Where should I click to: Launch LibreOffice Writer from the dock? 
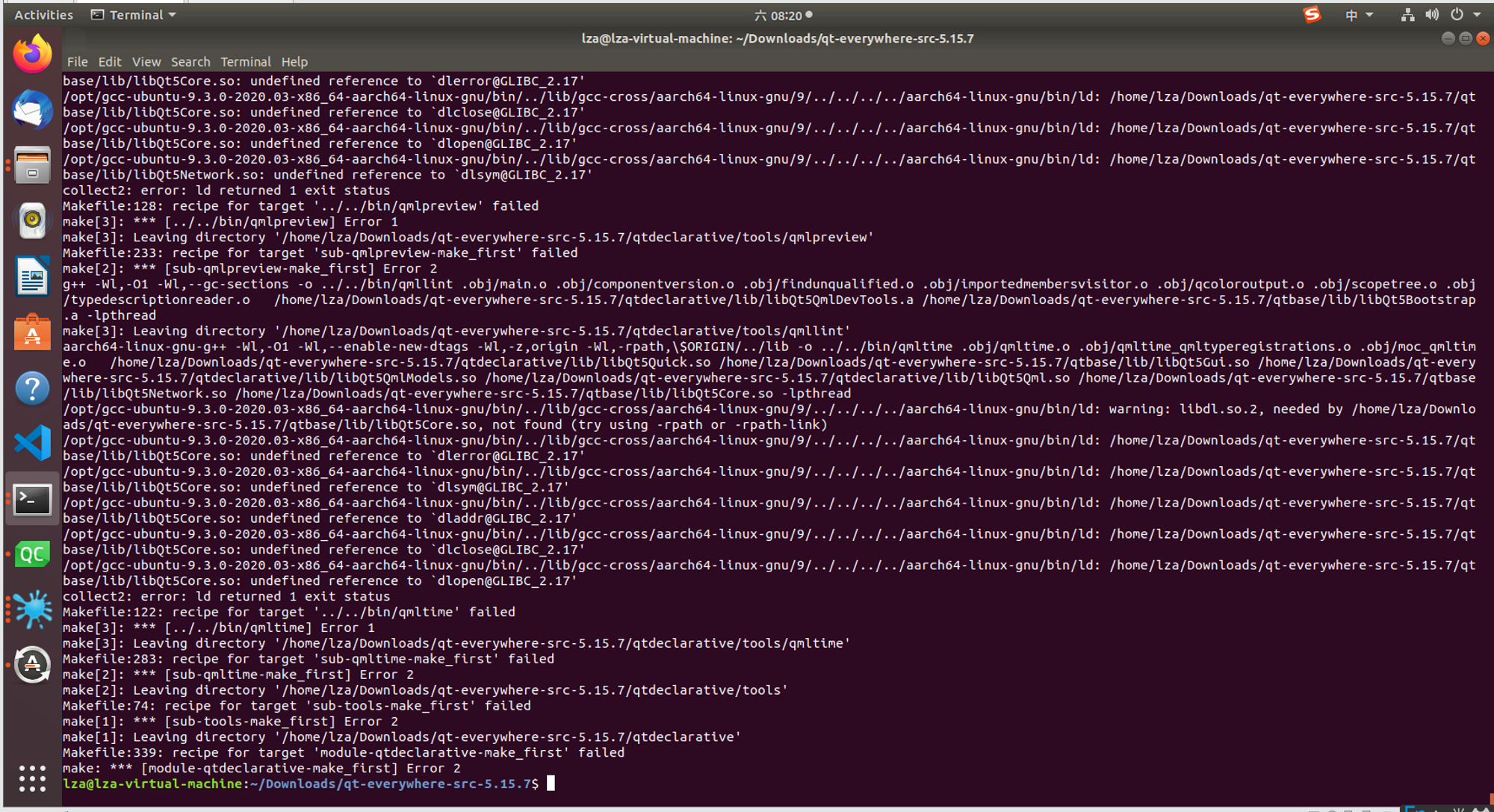[32, 276]
